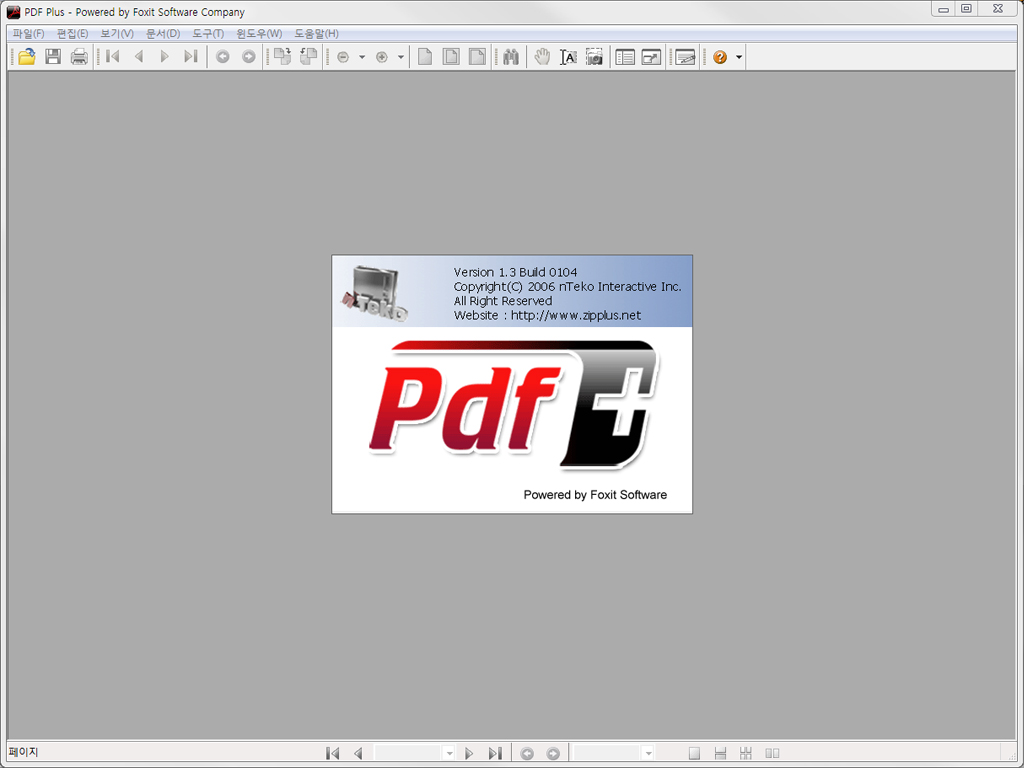Go to next page from status bar

point(469,753)
